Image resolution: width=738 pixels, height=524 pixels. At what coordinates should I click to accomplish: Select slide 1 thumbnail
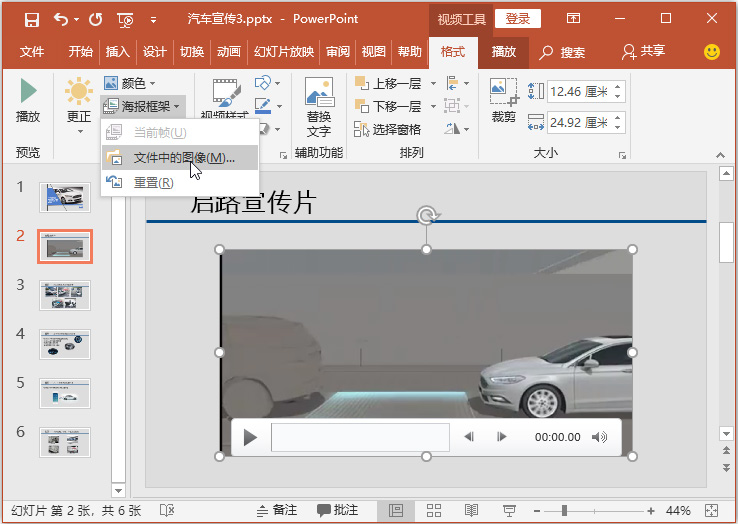pyautogui.click(x=65, y=197)
